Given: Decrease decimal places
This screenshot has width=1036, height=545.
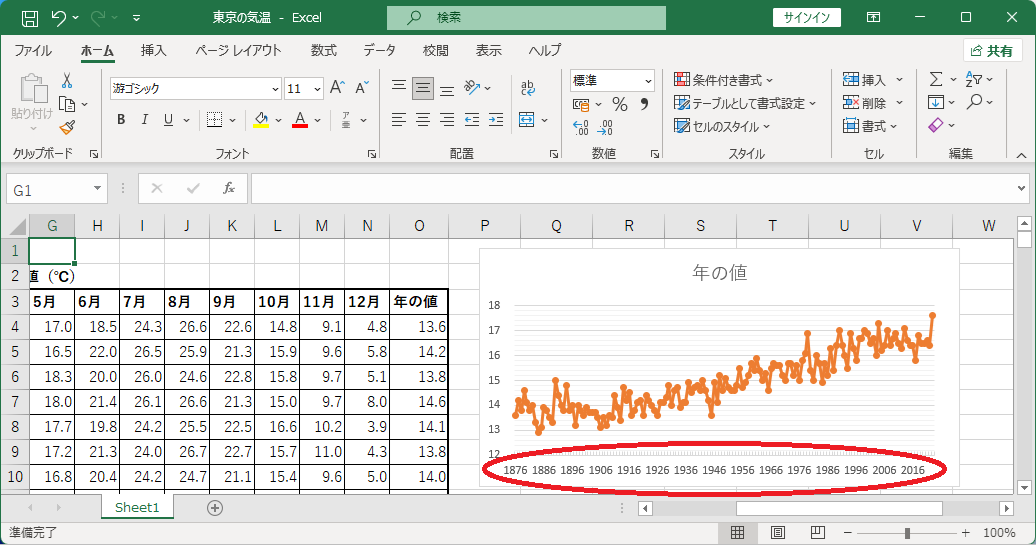Looking at the screenshot, I should coord(605,127).
